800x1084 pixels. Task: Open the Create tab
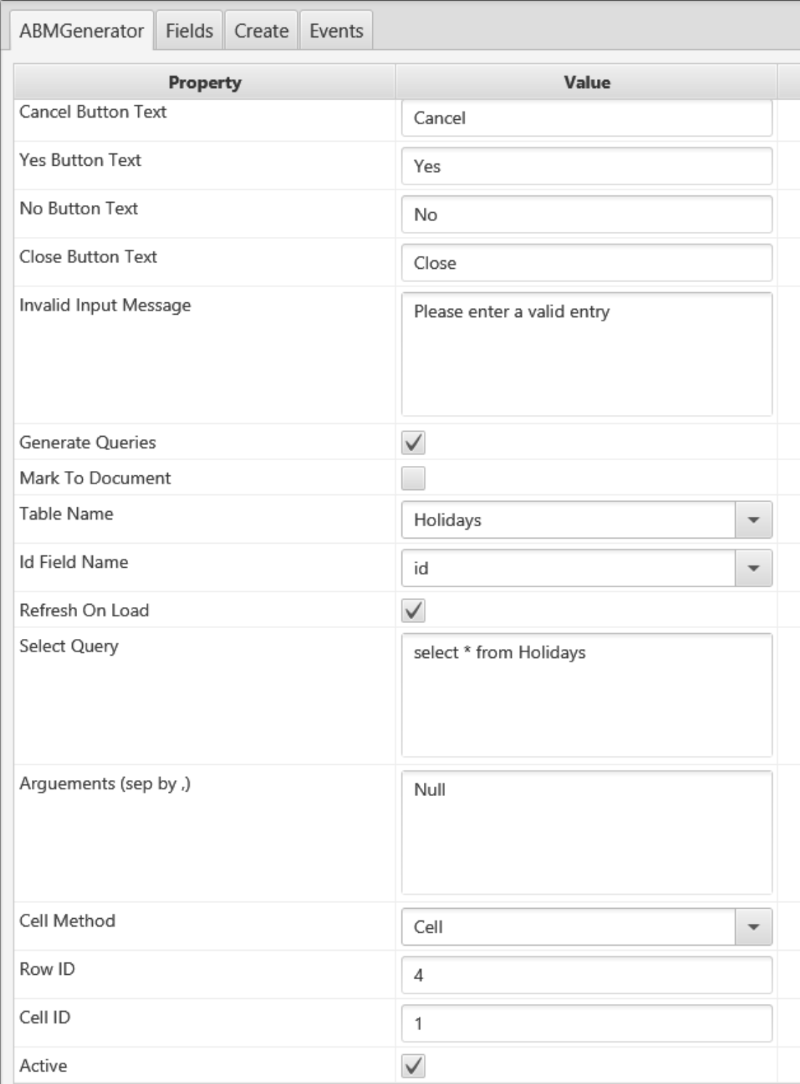(261, 31)
